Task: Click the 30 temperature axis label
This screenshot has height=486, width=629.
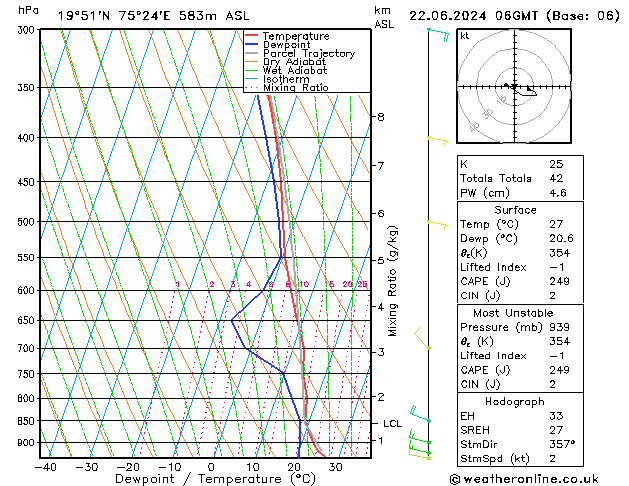Action: coord(336,467)
